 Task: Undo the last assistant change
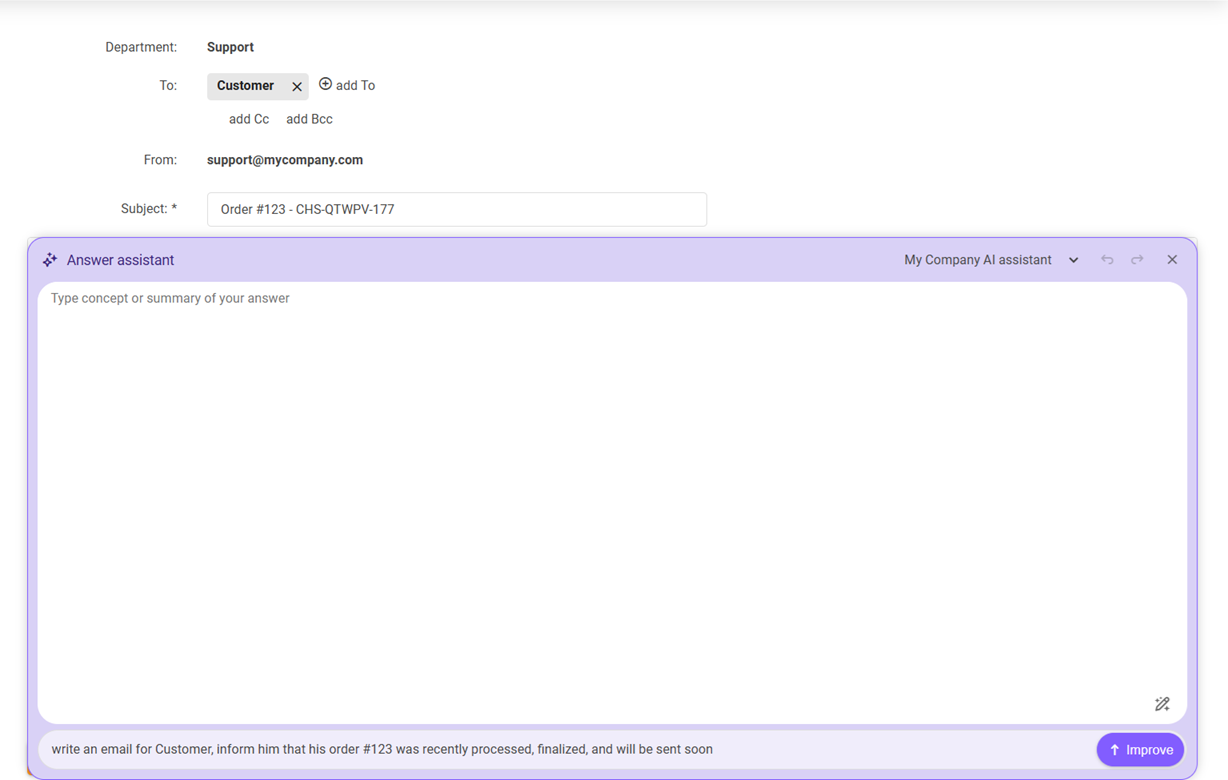(1107, 260)
